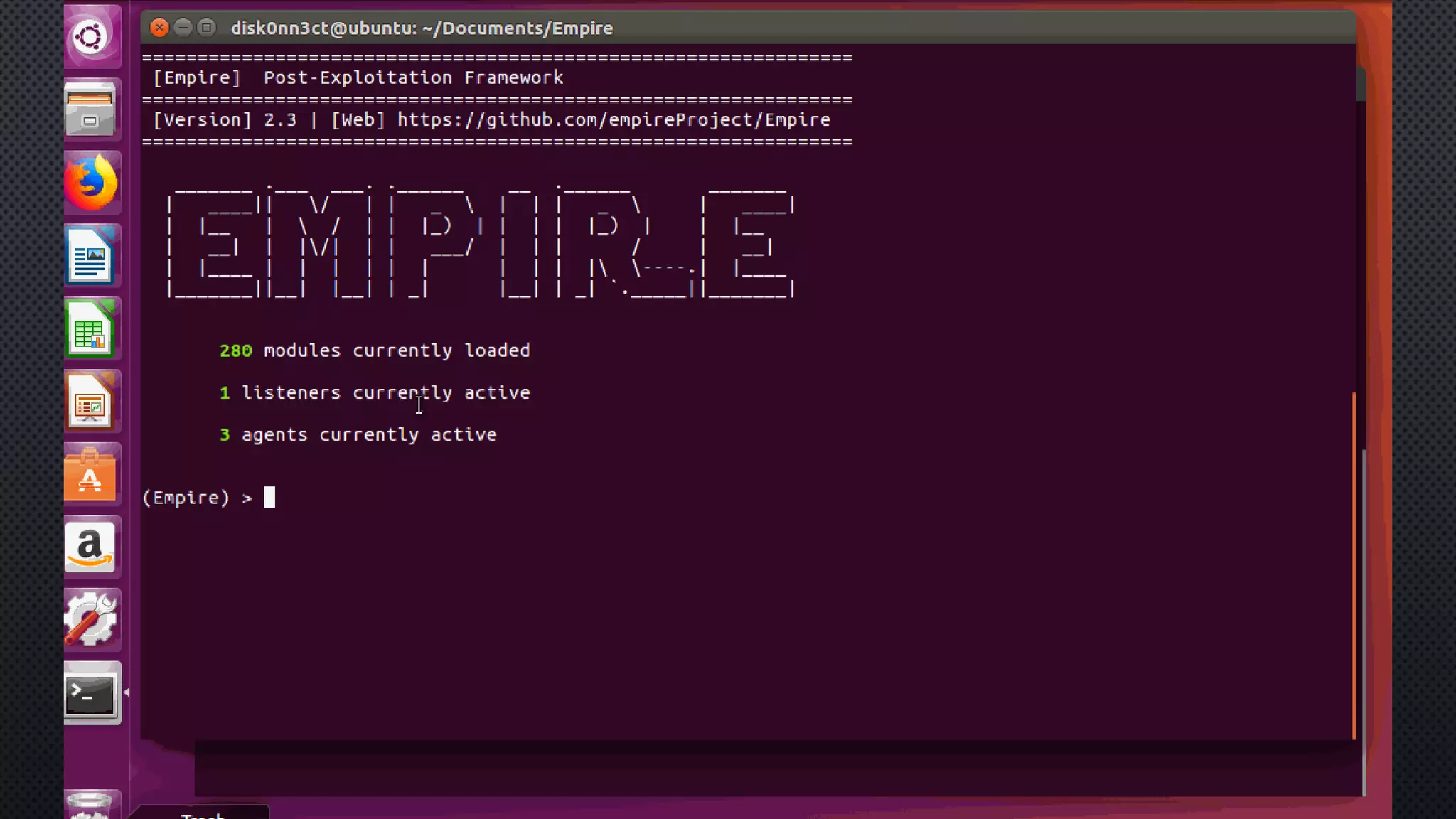Minimize the terminal window
The height and width of the screenshot is (819, 1456).
[x=183, y=28]
